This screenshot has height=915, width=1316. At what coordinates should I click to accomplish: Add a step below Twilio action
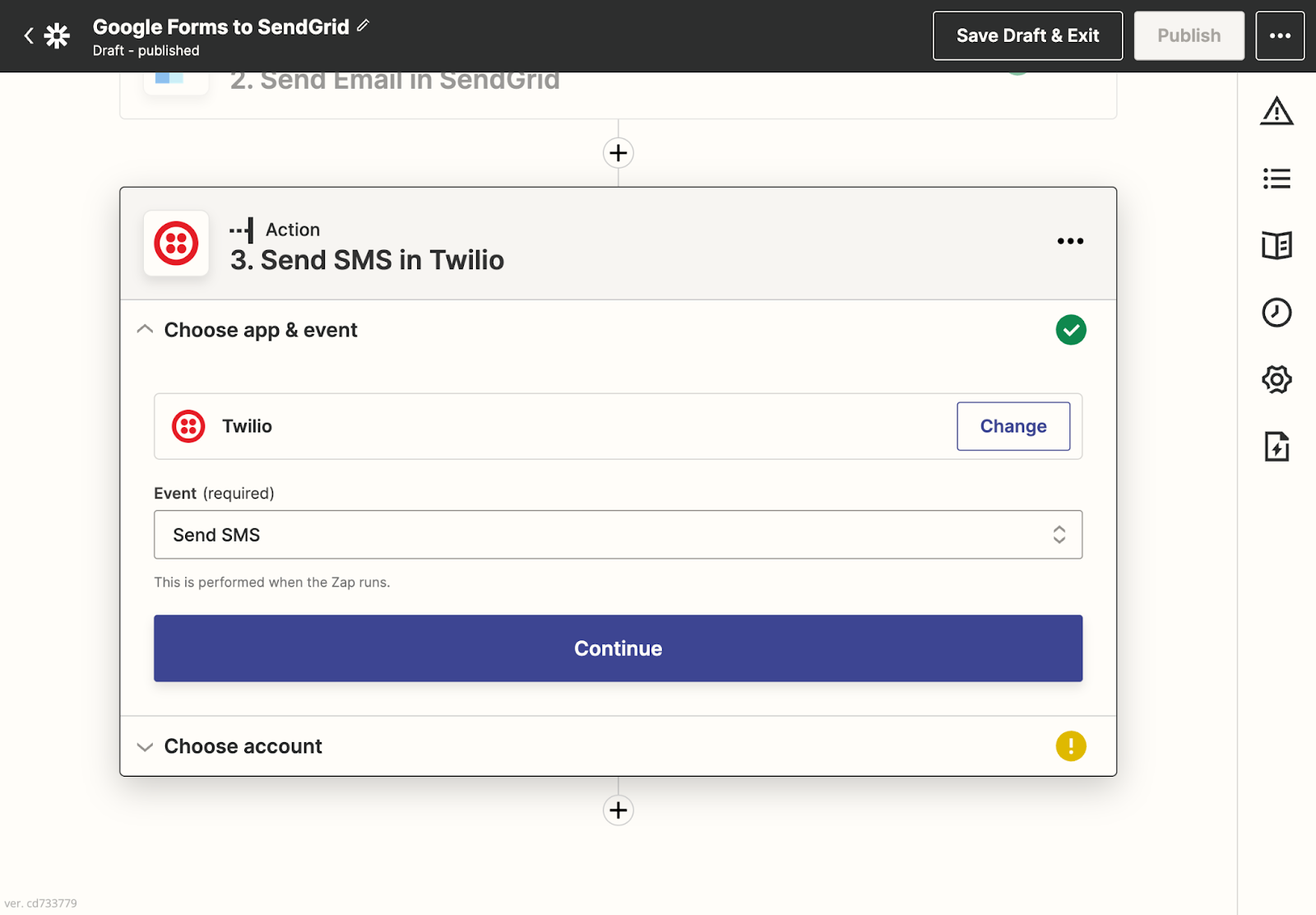[x=619, y=810]
